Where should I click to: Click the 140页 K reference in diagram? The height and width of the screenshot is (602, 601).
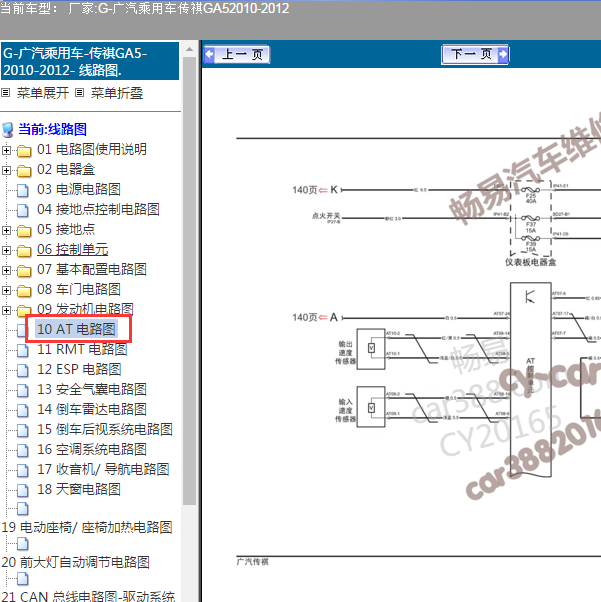click(315, 190)
